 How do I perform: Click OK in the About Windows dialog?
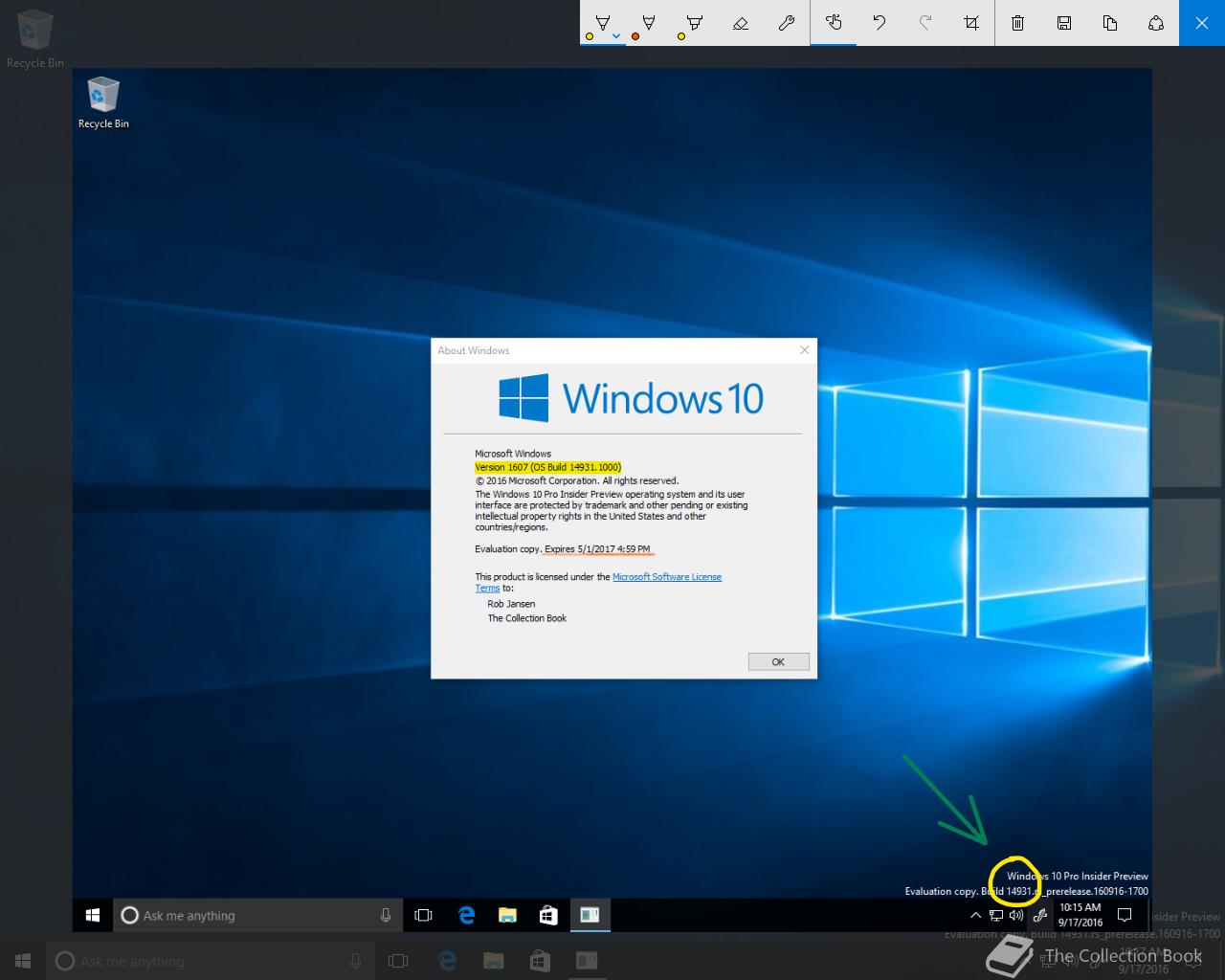tap(778, 661)
